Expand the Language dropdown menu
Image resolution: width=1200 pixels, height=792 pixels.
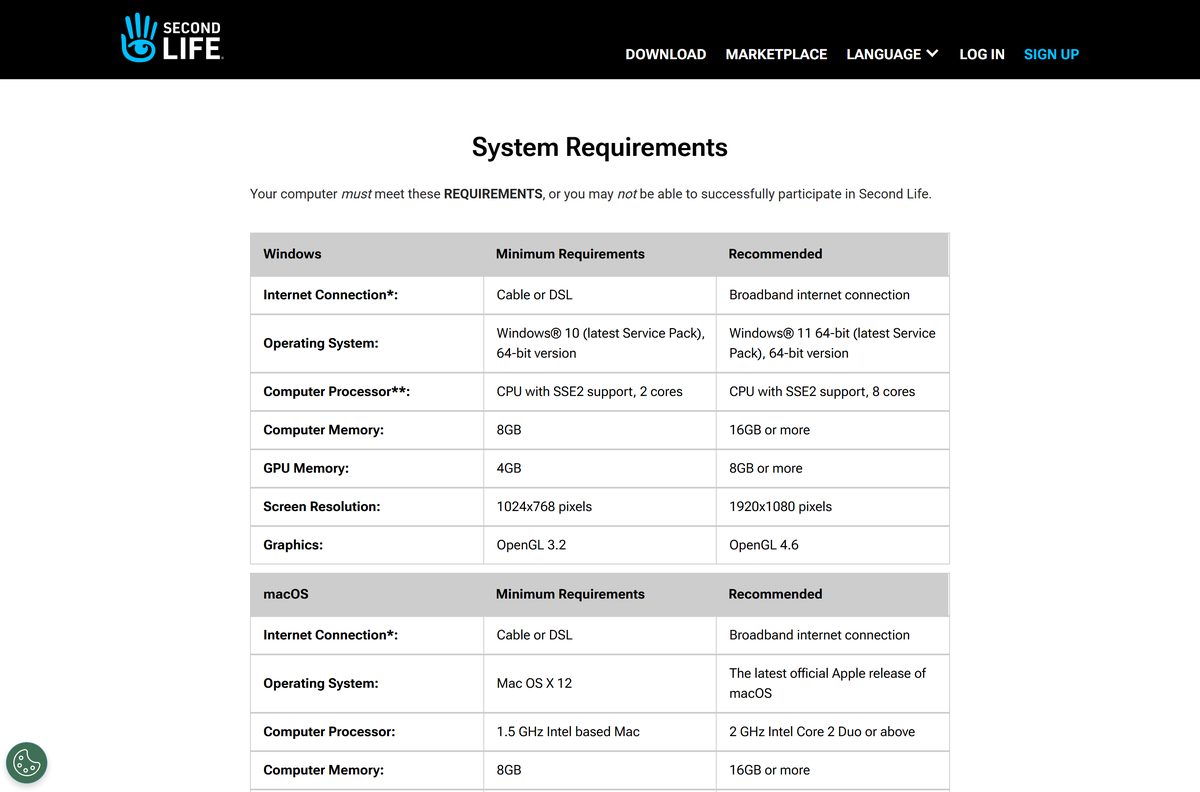click(892, 54)
